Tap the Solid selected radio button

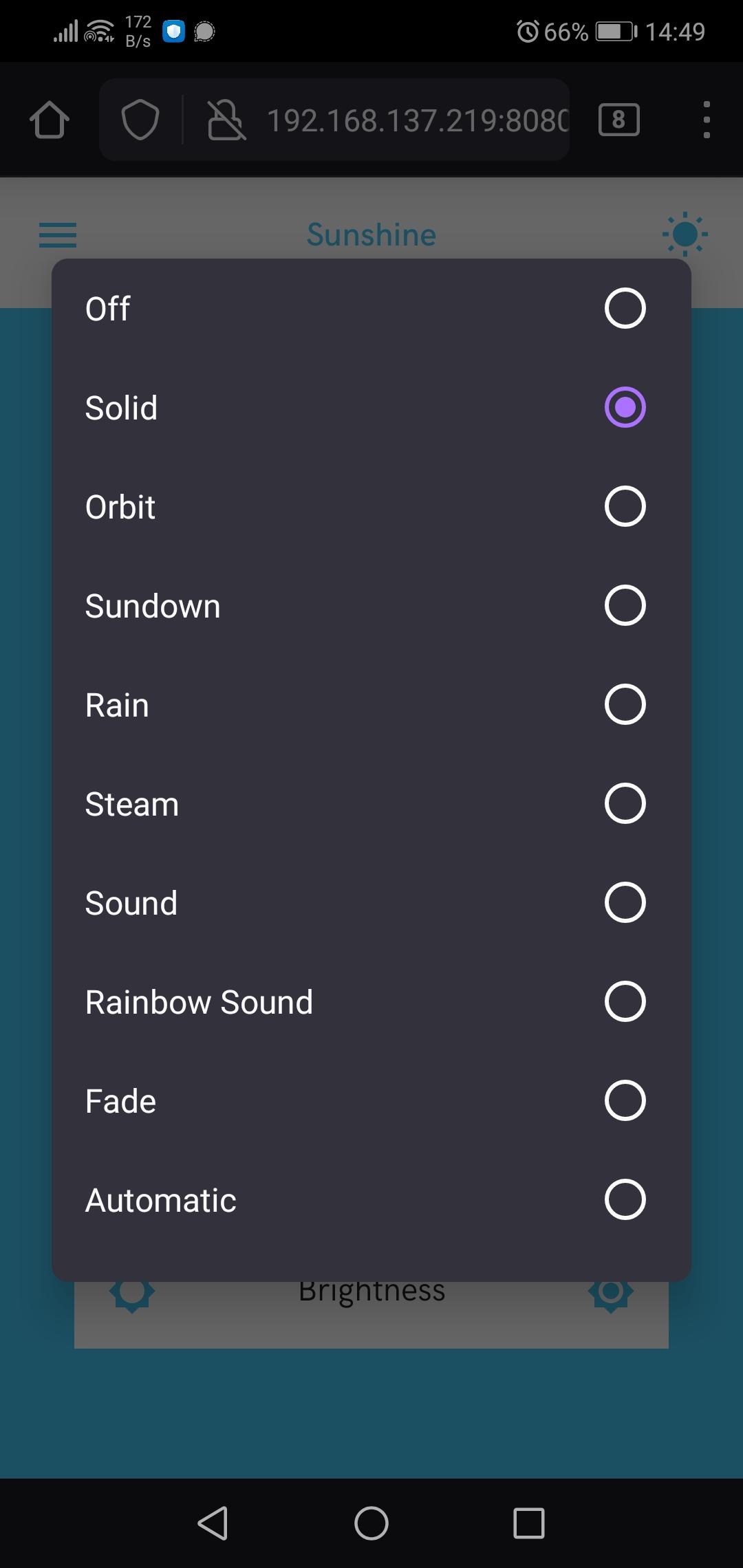click(625, 407)
